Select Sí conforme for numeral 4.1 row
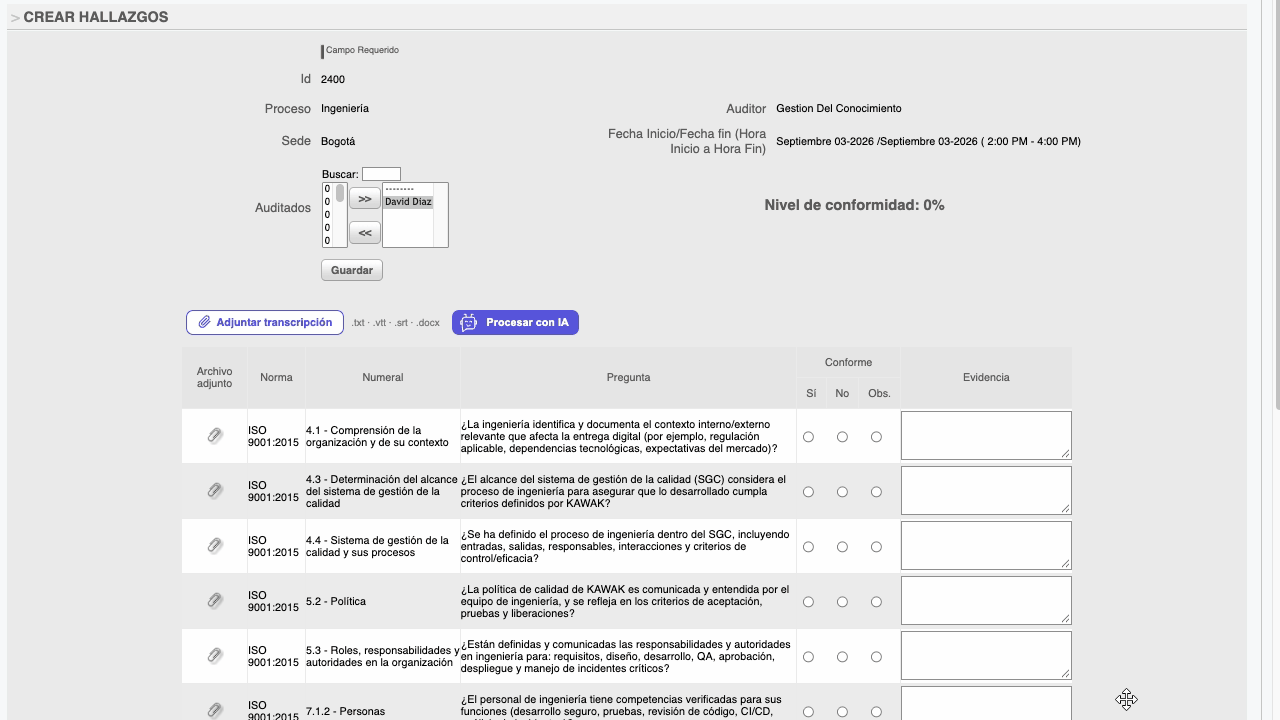1280x720 pixels. pos(808,437)
